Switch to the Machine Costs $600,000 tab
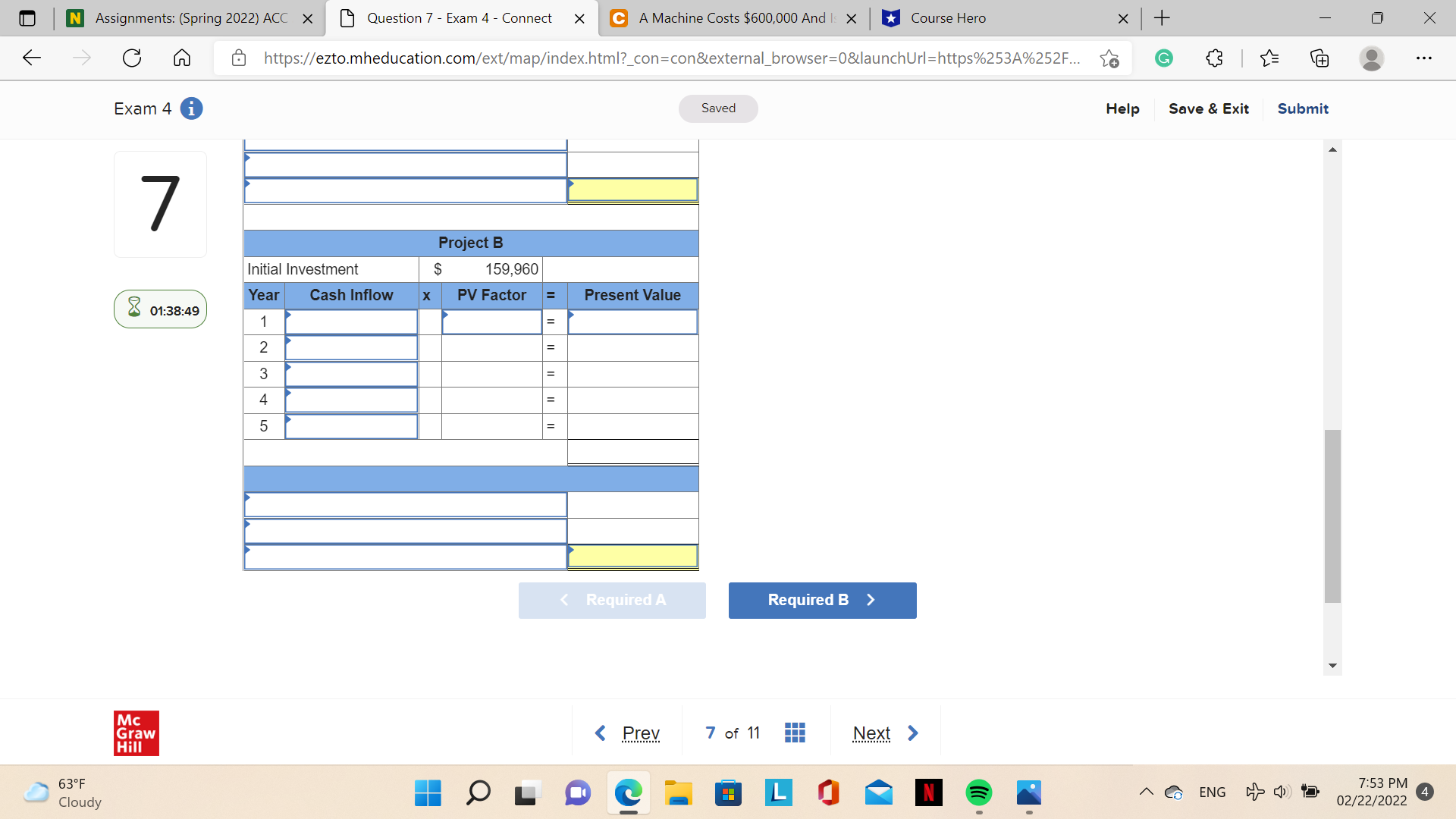This screenshot has height=819, width=1456. pos(728,18)
